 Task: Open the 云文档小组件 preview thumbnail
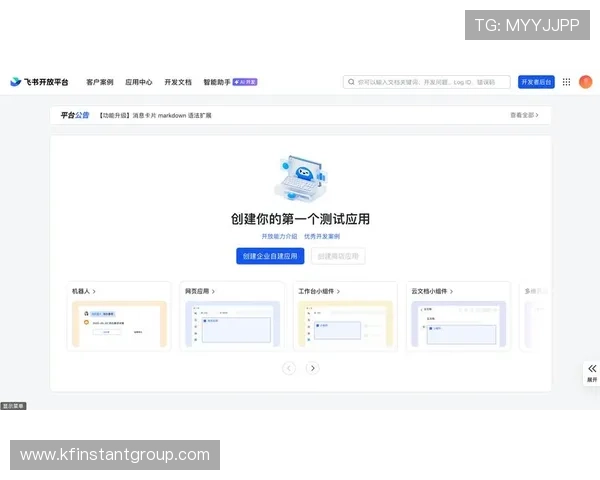point(458,324)
